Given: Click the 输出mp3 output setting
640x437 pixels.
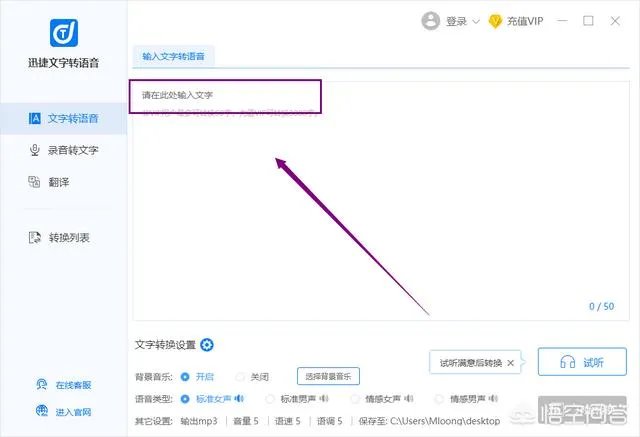Looking at the screenshot, I should (x=199, y=421).
